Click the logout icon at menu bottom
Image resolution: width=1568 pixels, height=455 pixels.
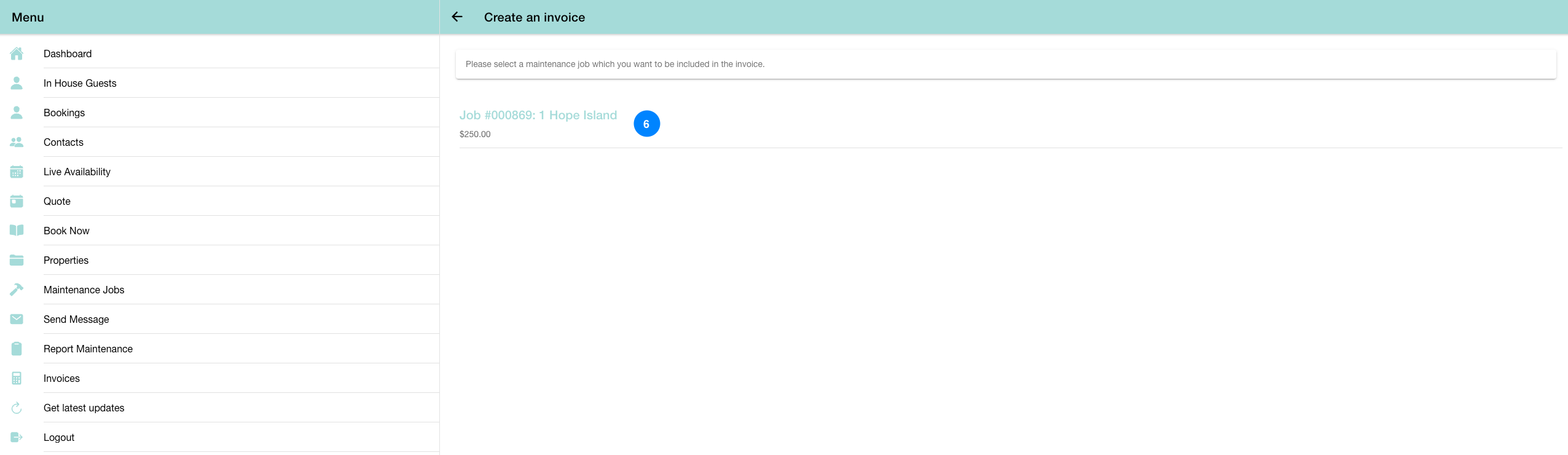coord(17,437)
